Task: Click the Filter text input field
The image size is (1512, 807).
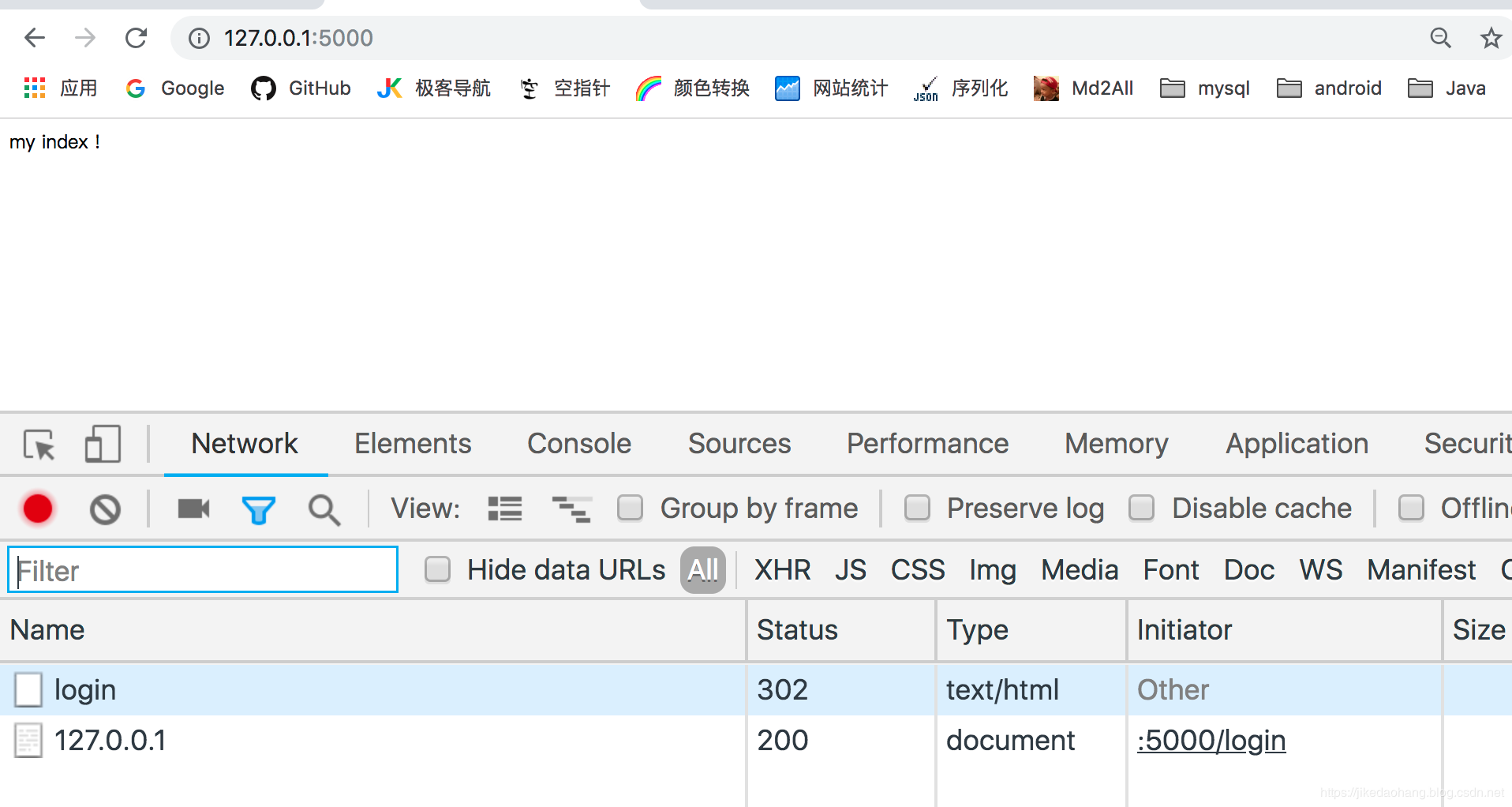Action: pos(203,570)
